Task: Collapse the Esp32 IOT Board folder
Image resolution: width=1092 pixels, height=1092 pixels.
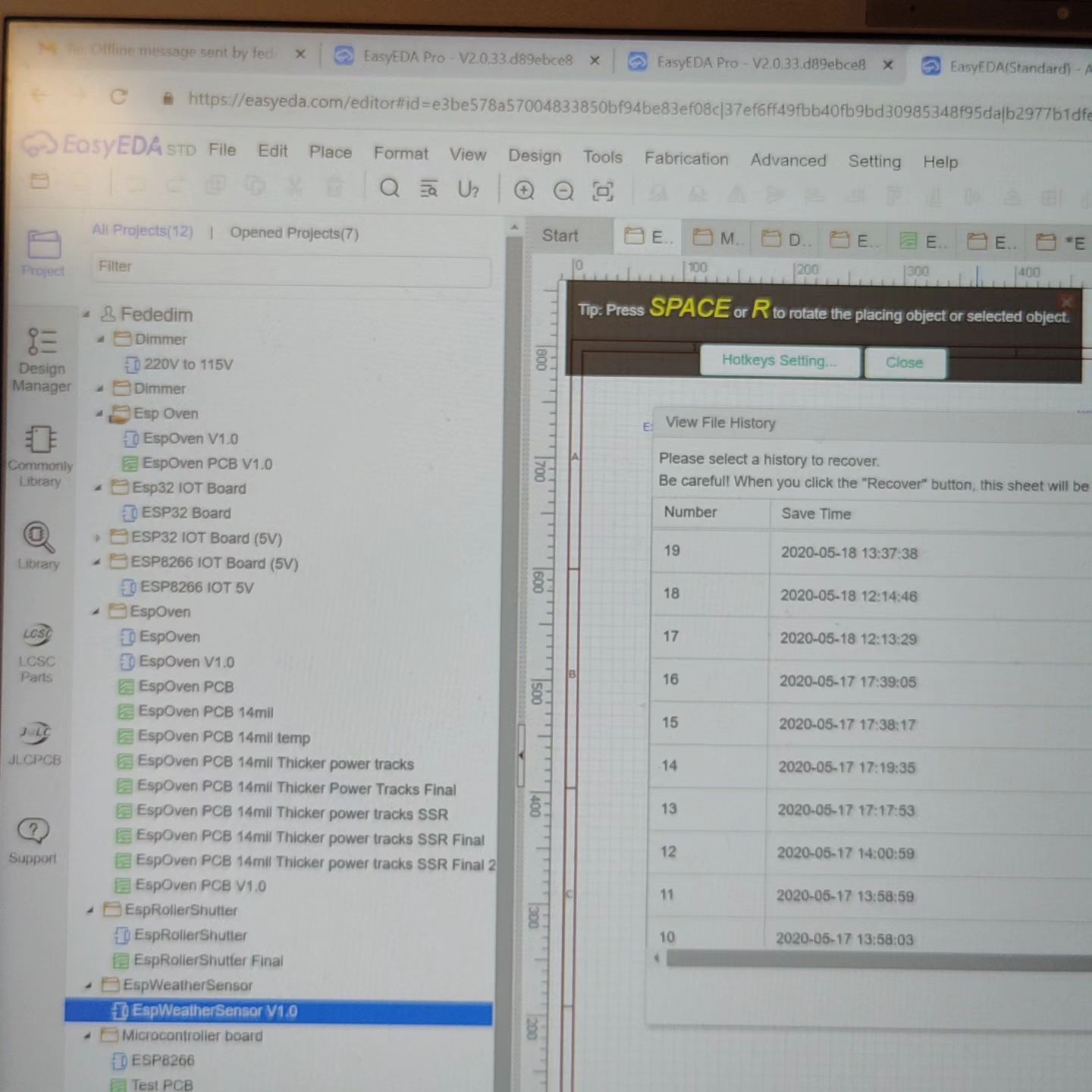Action: click(x=97, y=488)
